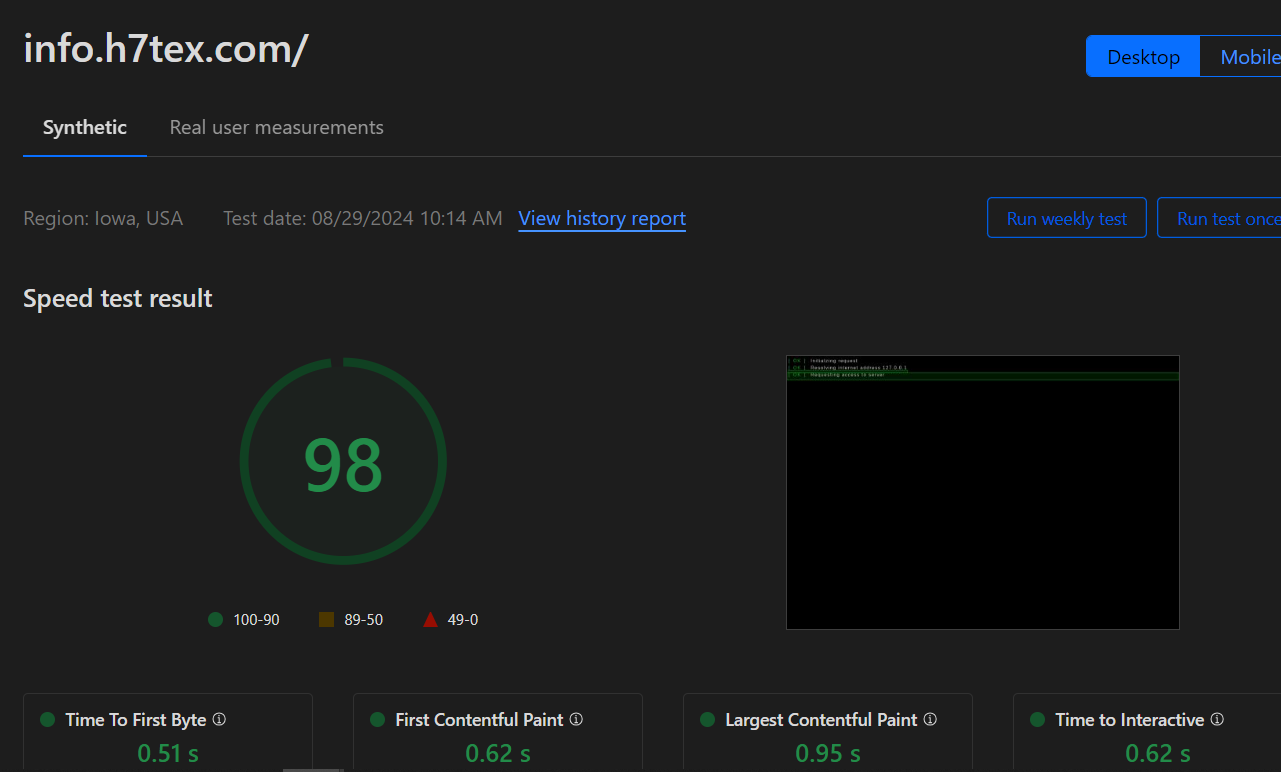Click the green status dot beside Largest Contentful Paint
This screenshot has width=1281, height=772.
coord(707,720)
